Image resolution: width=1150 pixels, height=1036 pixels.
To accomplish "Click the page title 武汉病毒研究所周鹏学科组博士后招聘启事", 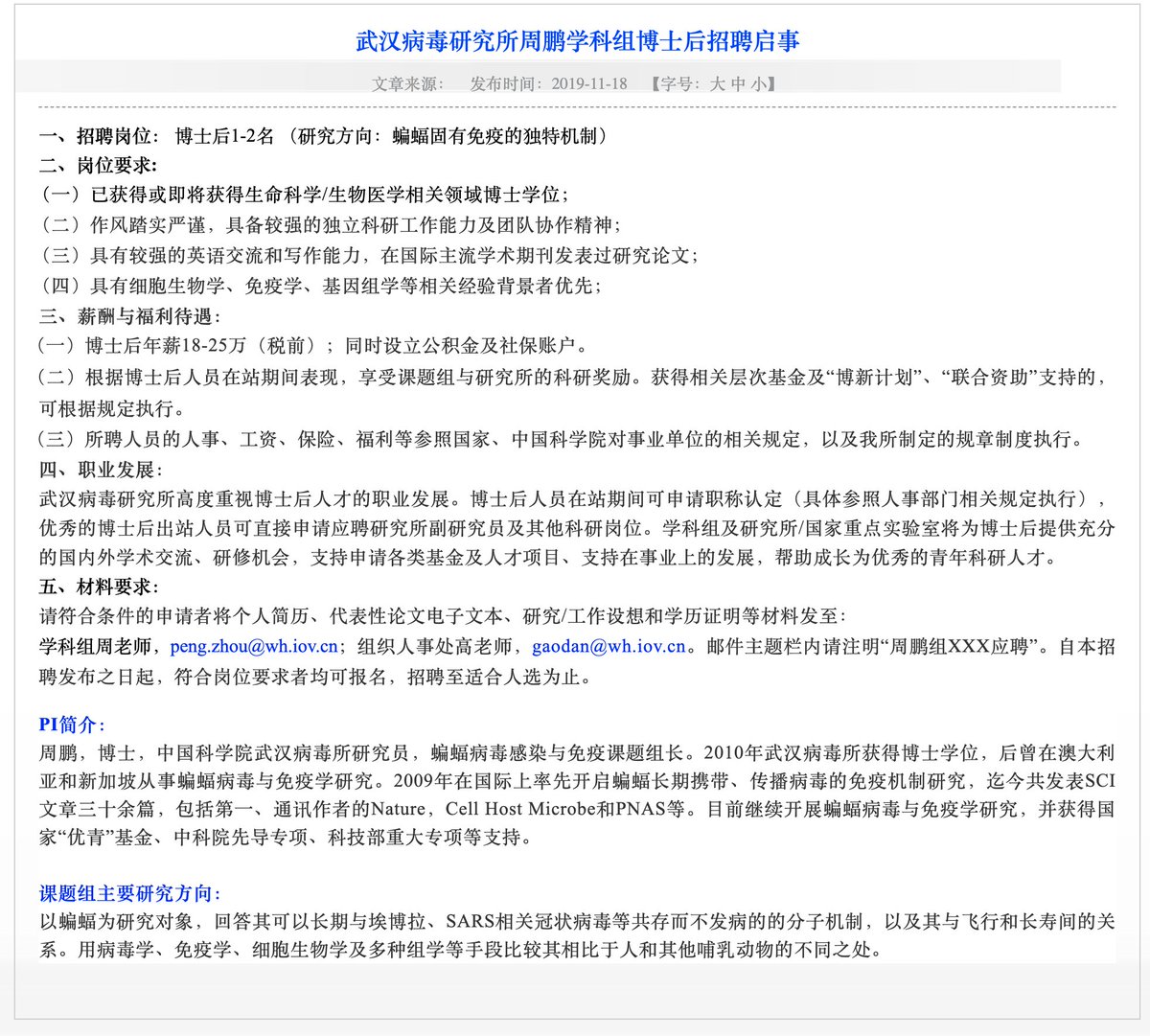I will tap(578, 41).
